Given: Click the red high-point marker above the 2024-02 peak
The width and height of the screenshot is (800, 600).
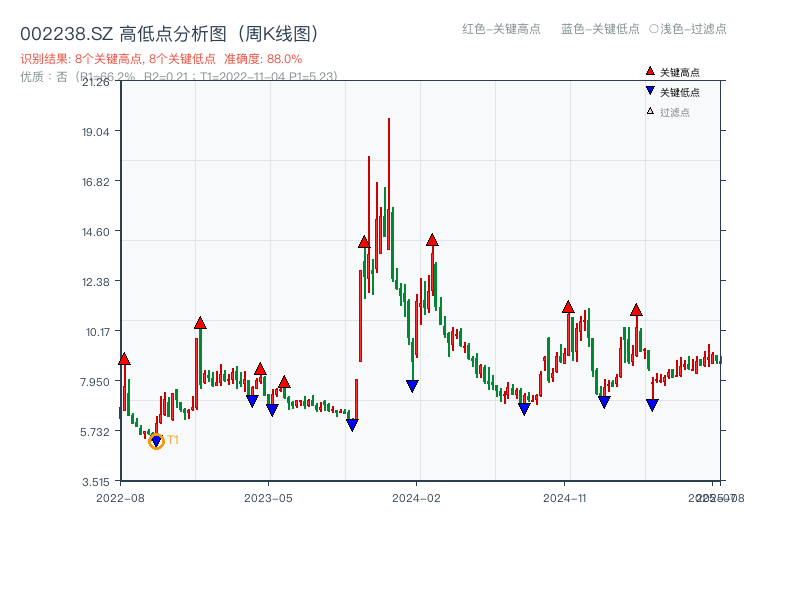Looking at the screenshot, I should [433, 239].
